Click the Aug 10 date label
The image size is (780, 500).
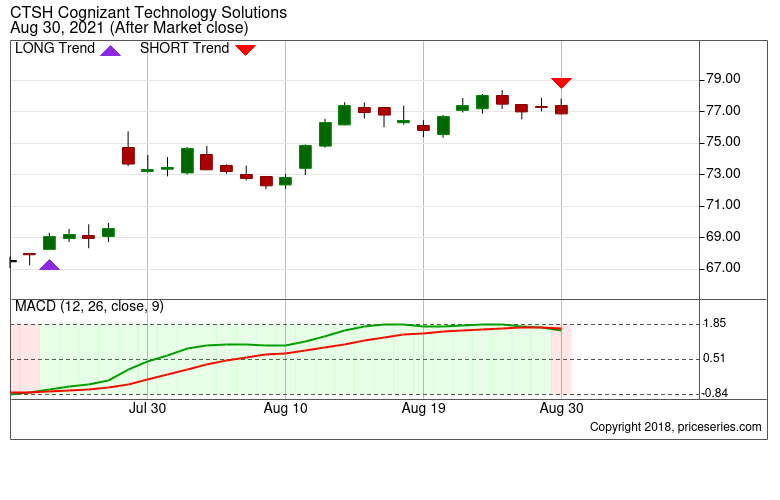coord(286,408)
